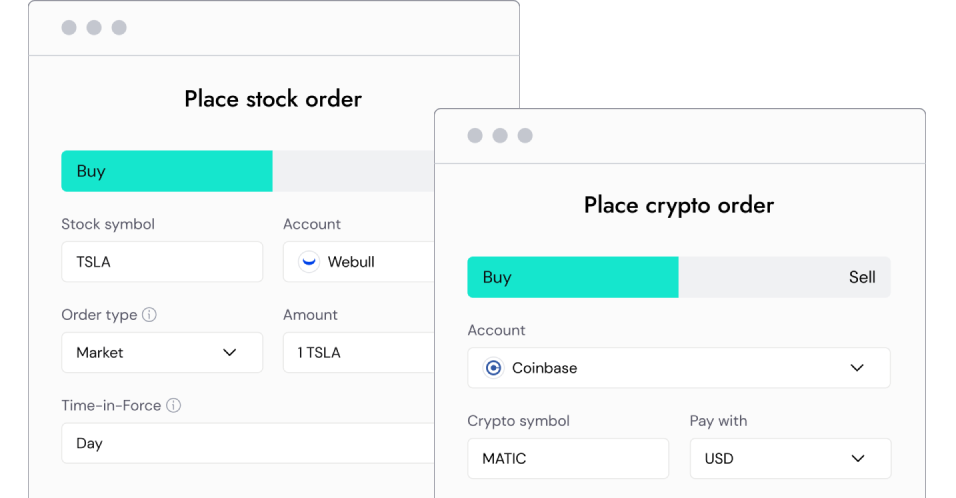Select Buy in the crypto order toggle
Image resolution: width=956 pixels, height=498 pixels.
click(x=573, y=277)
